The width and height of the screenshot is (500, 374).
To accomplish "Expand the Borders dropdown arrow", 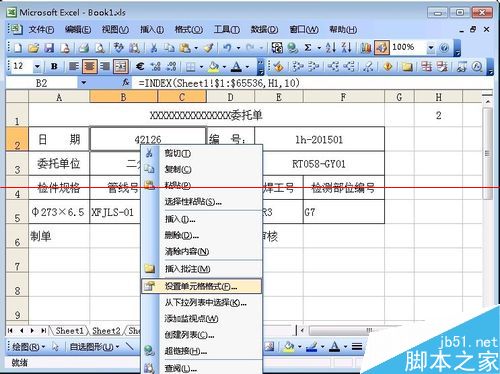I will click(x=201, y=67).
